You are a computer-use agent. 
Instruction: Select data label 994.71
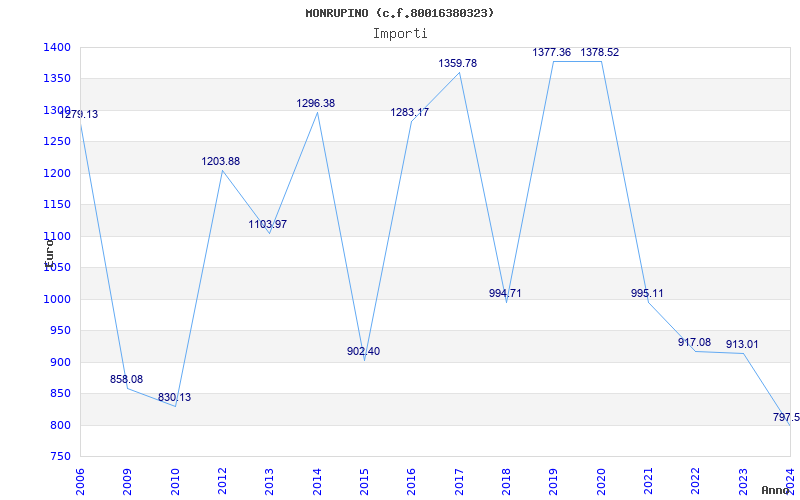coord(505,293)
